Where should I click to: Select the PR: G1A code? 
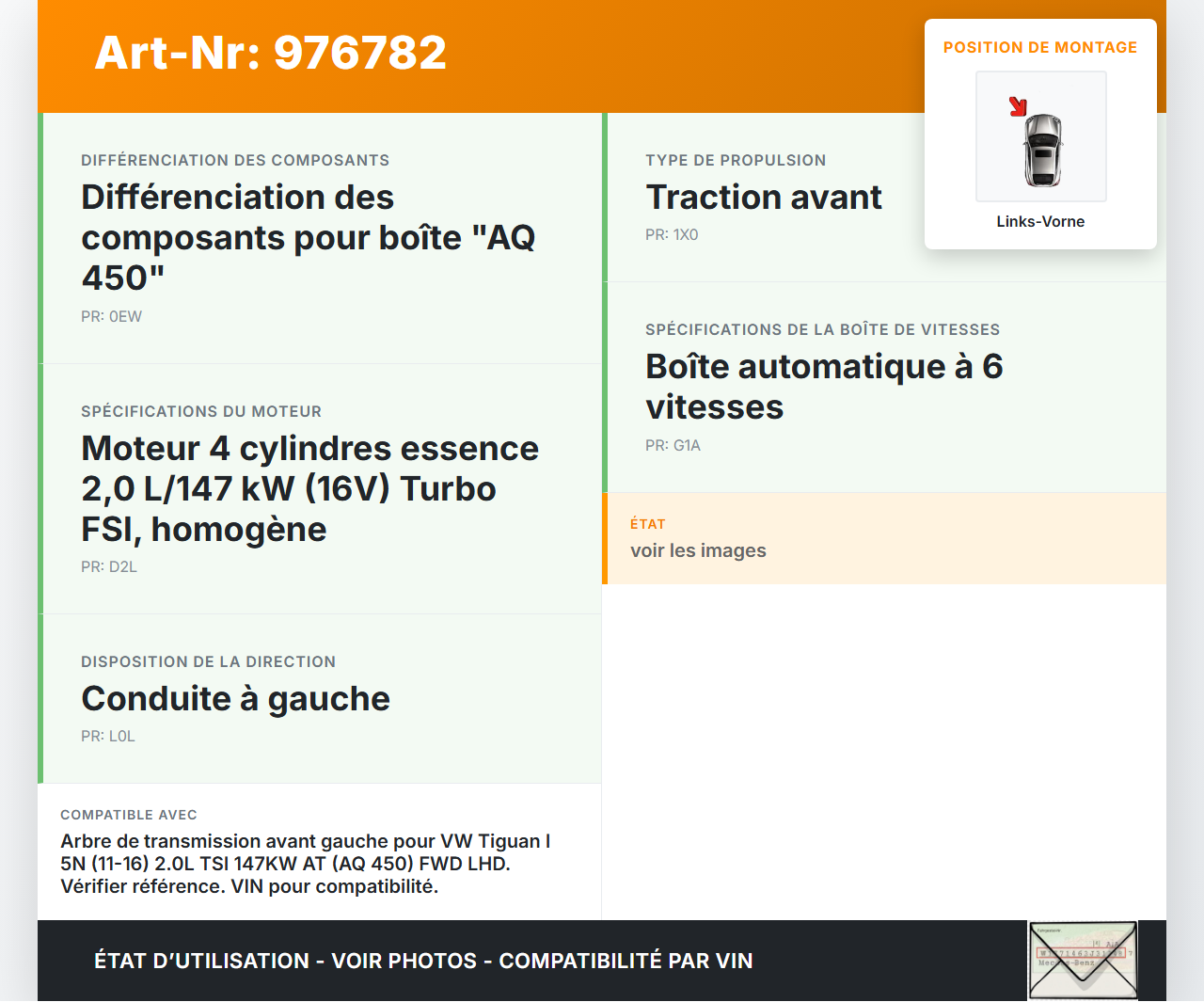click(x=673, y=444)
